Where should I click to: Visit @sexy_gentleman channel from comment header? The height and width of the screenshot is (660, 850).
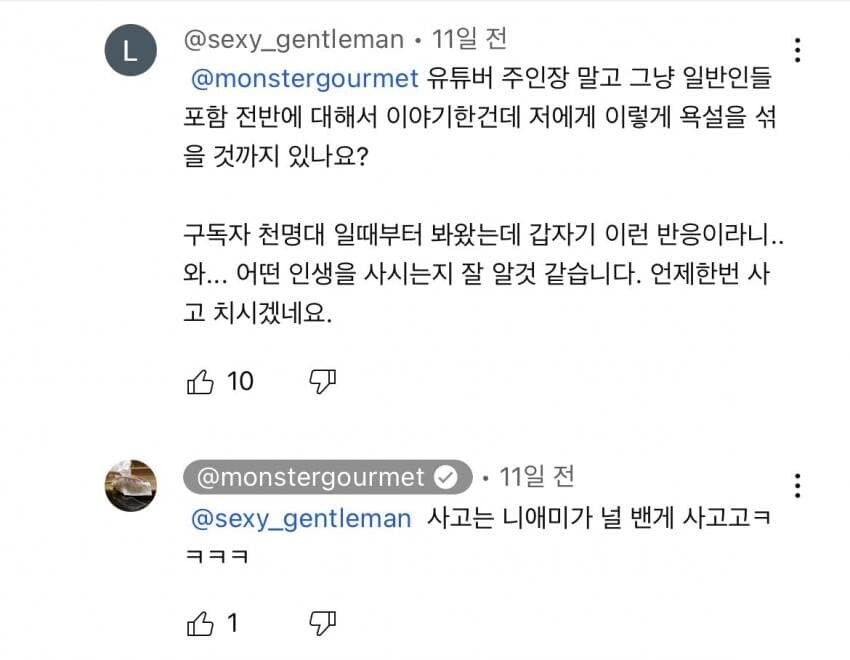coord(294,40)
